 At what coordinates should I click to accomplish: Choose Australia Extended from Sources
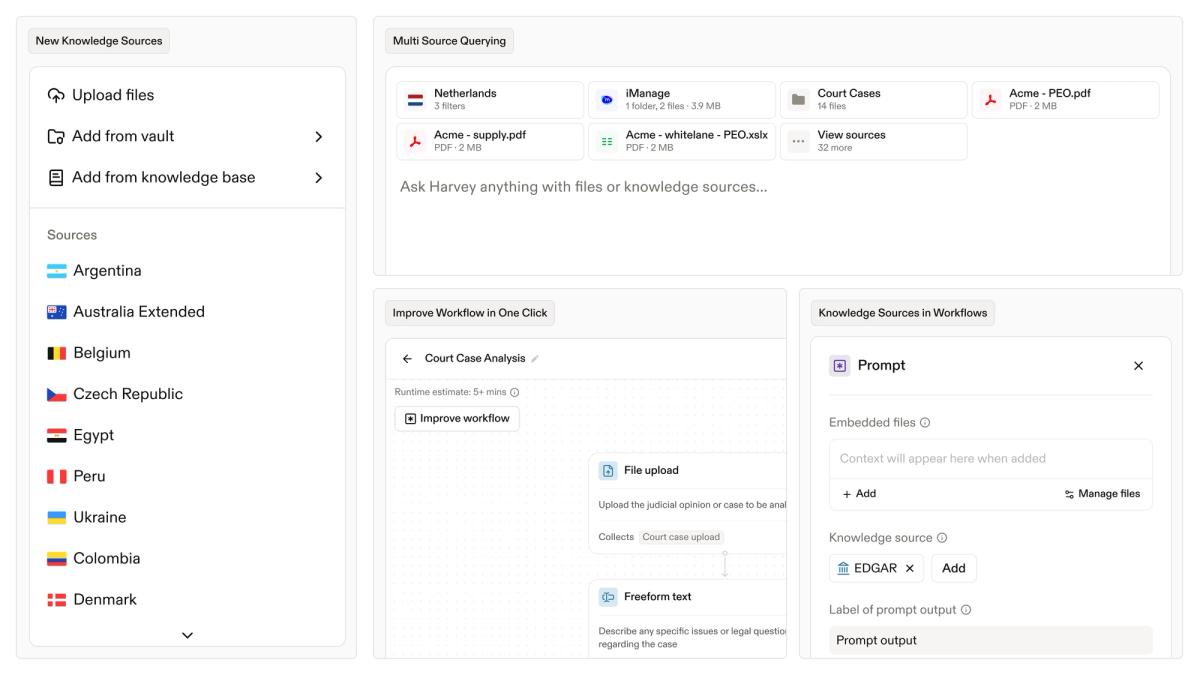(187, 312)
